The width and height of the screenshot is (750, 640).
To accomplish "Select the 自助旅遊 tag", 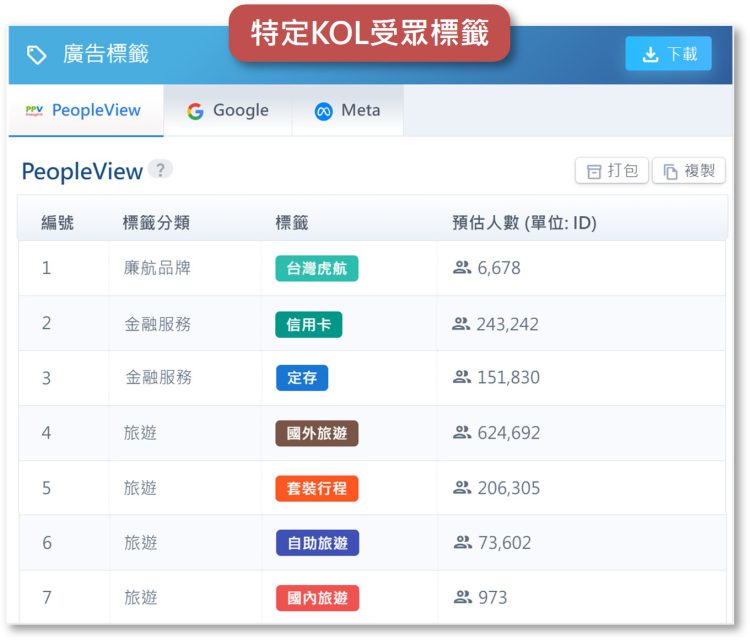I will (x=317, y=543).
